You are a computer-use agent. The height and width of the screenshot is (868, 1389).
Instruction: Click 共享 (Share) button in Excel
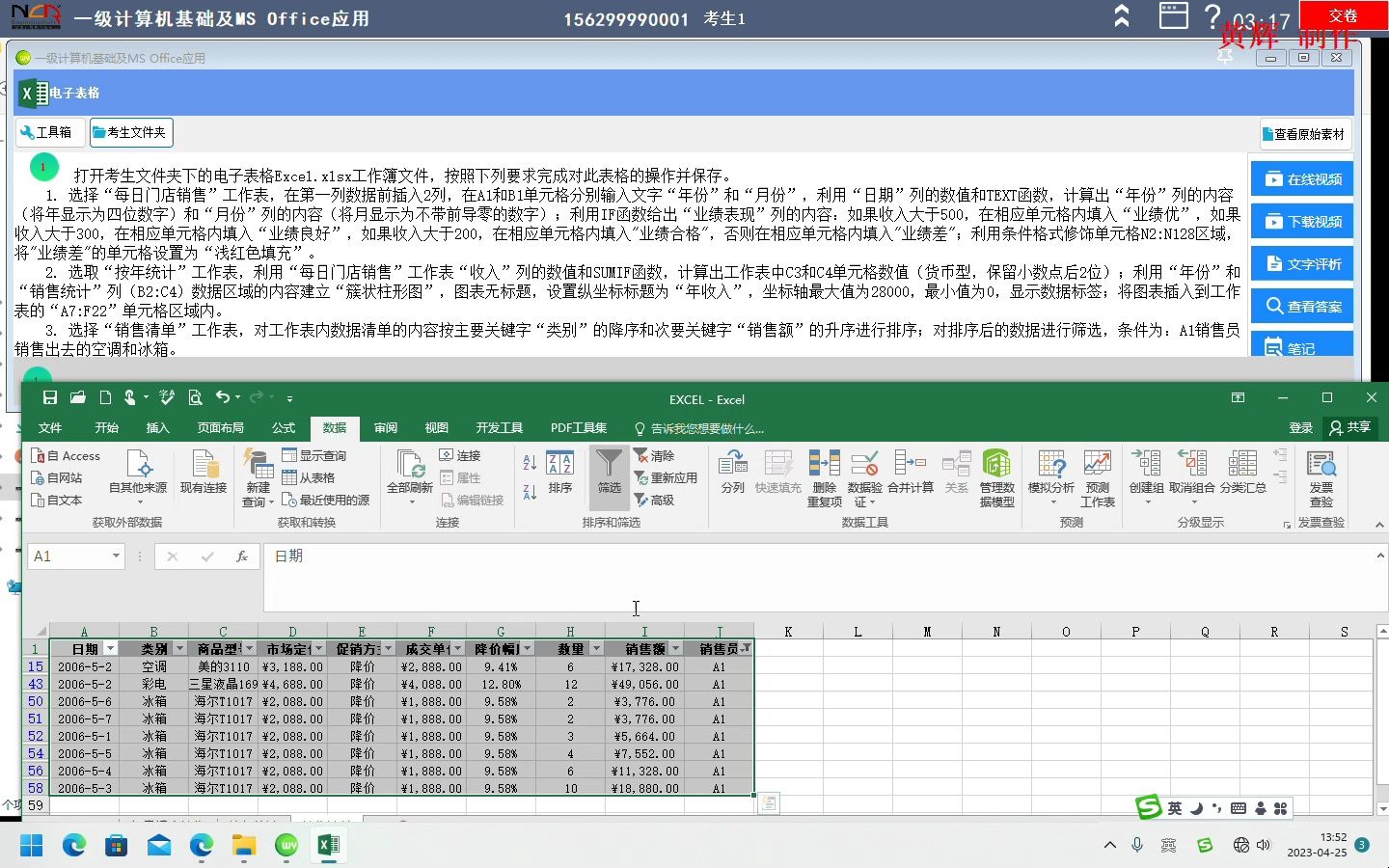coord(1349,427)
